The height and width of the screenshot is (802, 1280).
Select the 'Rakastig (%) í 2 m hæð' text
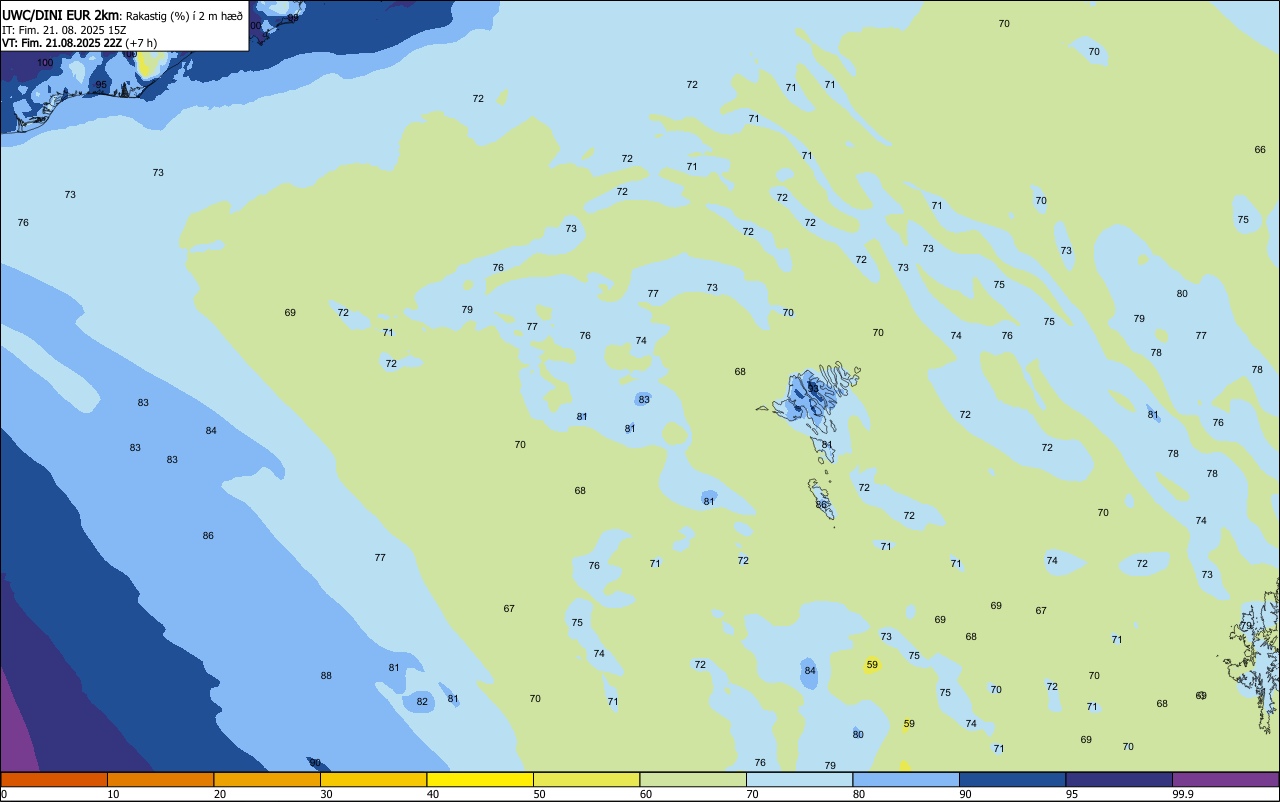pyautogui.click(x=184, y=16)
